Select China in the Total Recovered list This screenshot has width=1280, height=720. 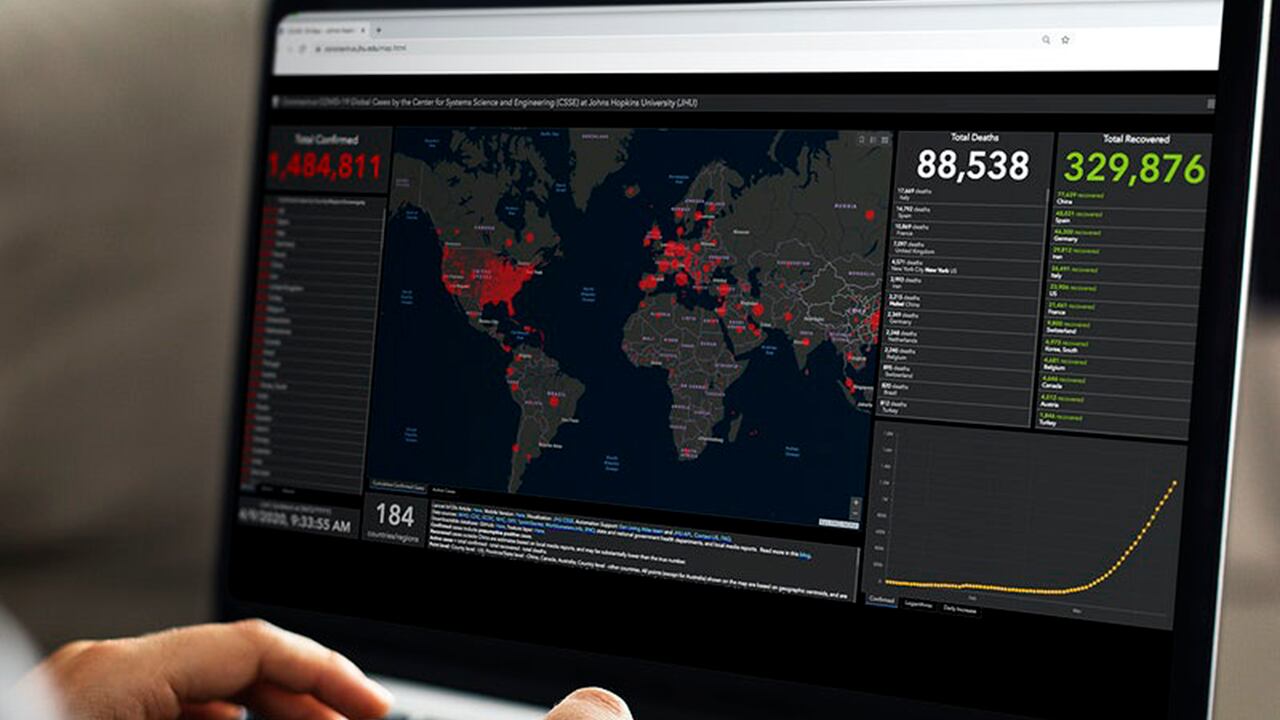[1063, 200]
